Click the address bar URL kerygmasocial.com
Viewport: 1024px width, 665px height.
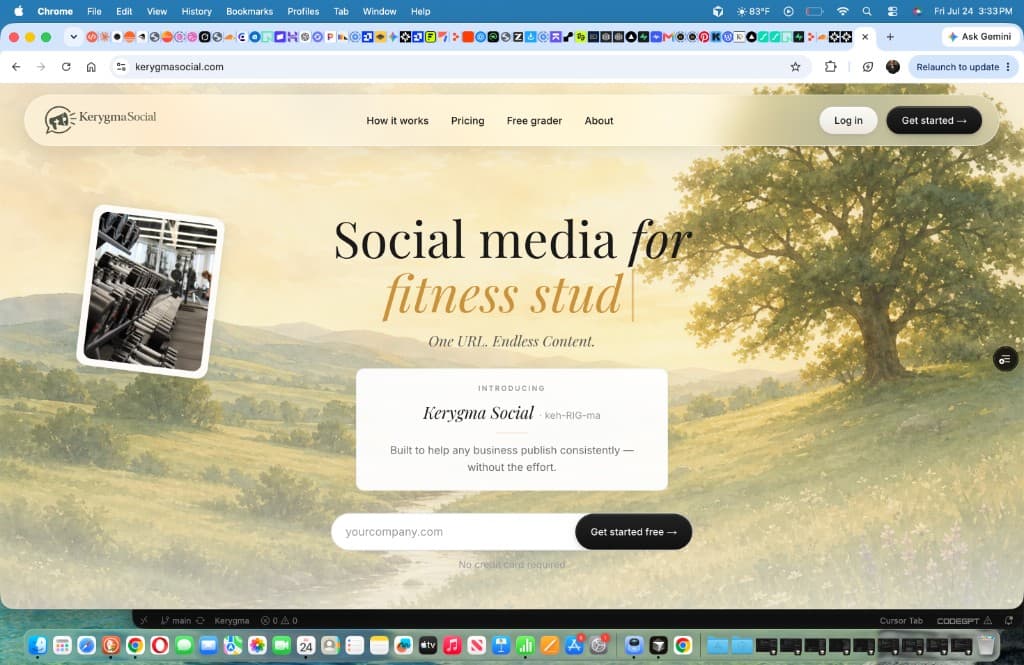point(179,67)
